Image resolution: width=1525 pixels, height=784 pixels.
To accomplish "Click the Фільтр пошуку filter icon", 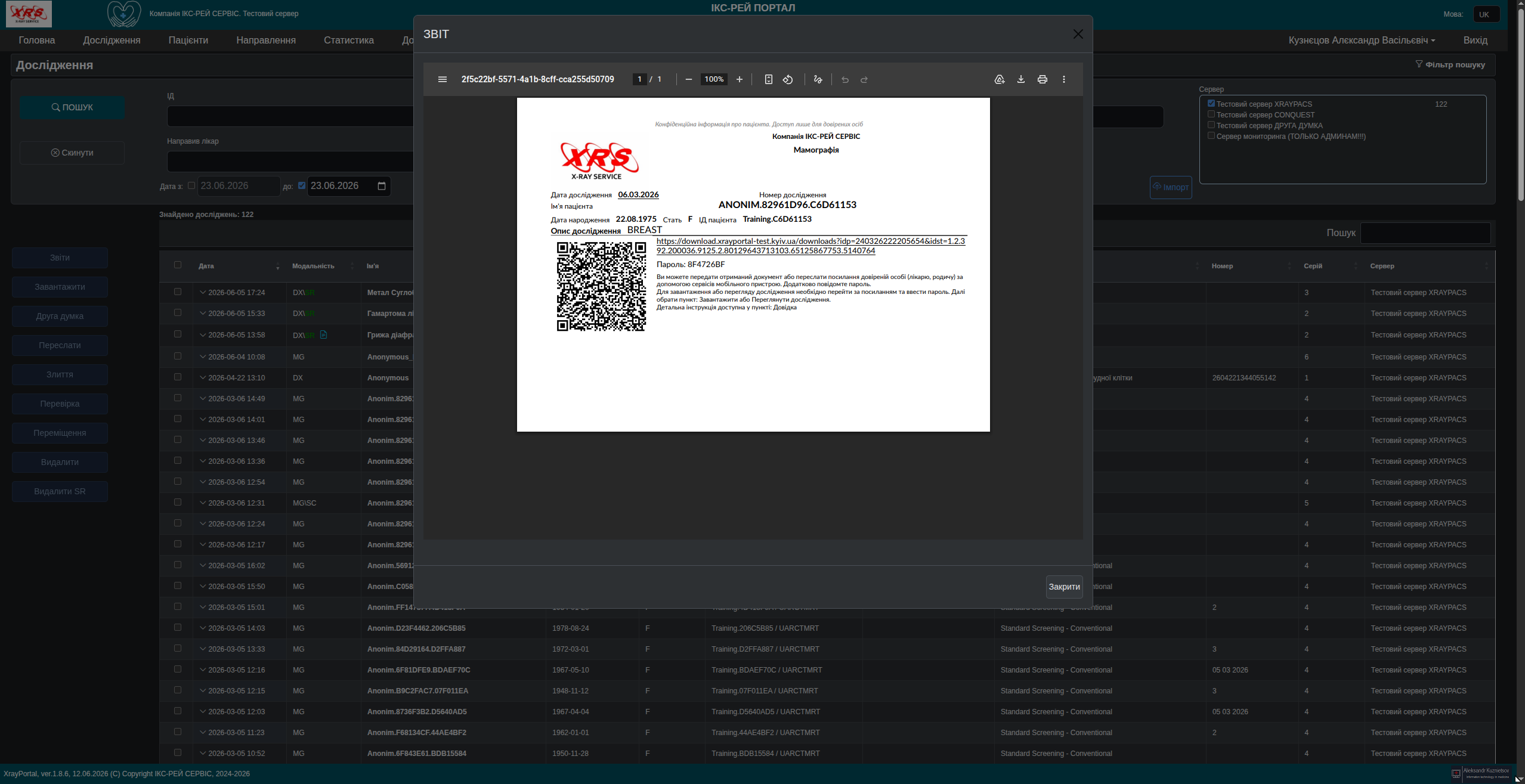I will [1419, 64].
